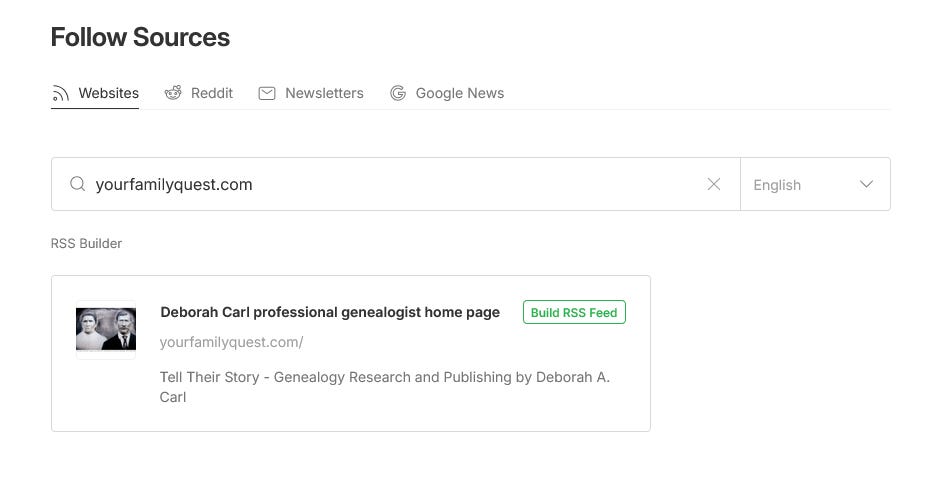
Task: Expand the language list chevron
Action: (x=866, y=184)
